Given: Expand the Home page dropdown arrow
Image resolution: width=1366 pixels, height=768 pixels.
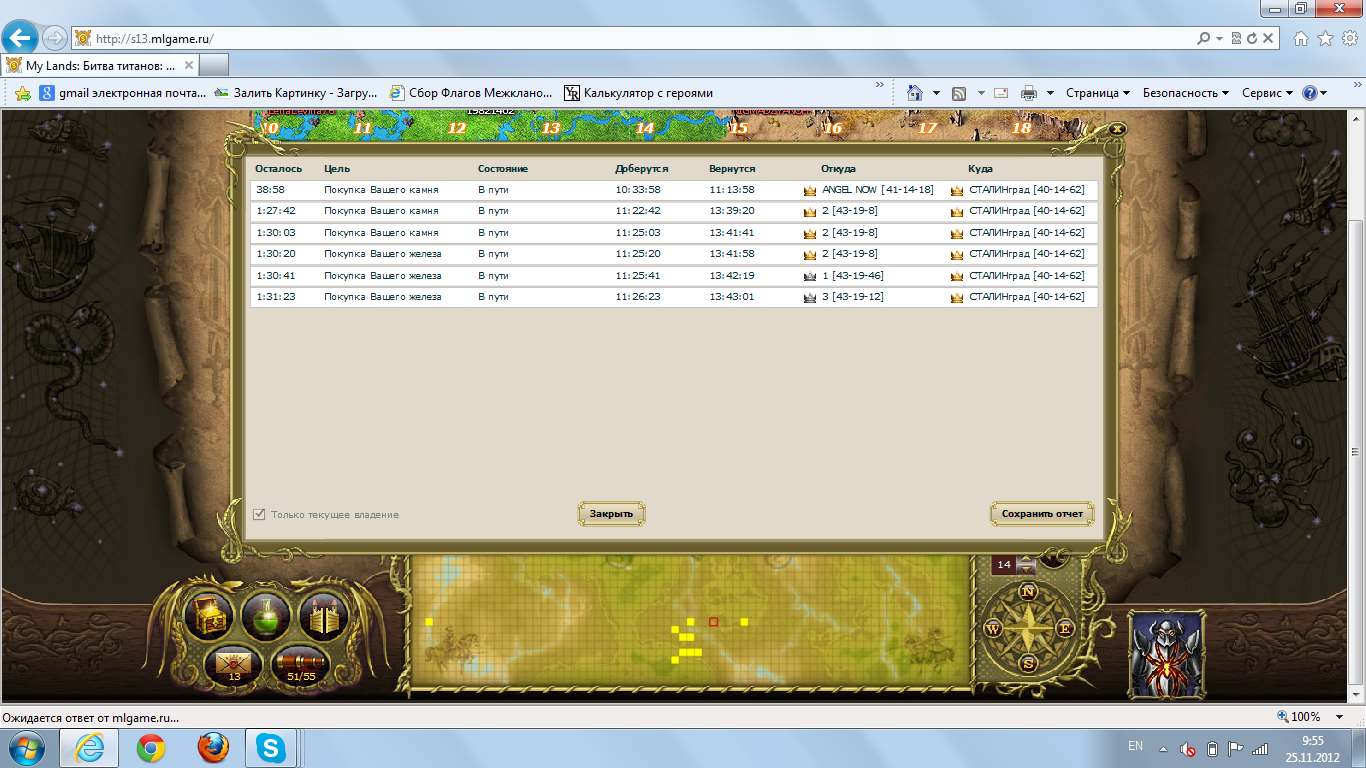Looking at the screenshot, I should tap(936, 93).
